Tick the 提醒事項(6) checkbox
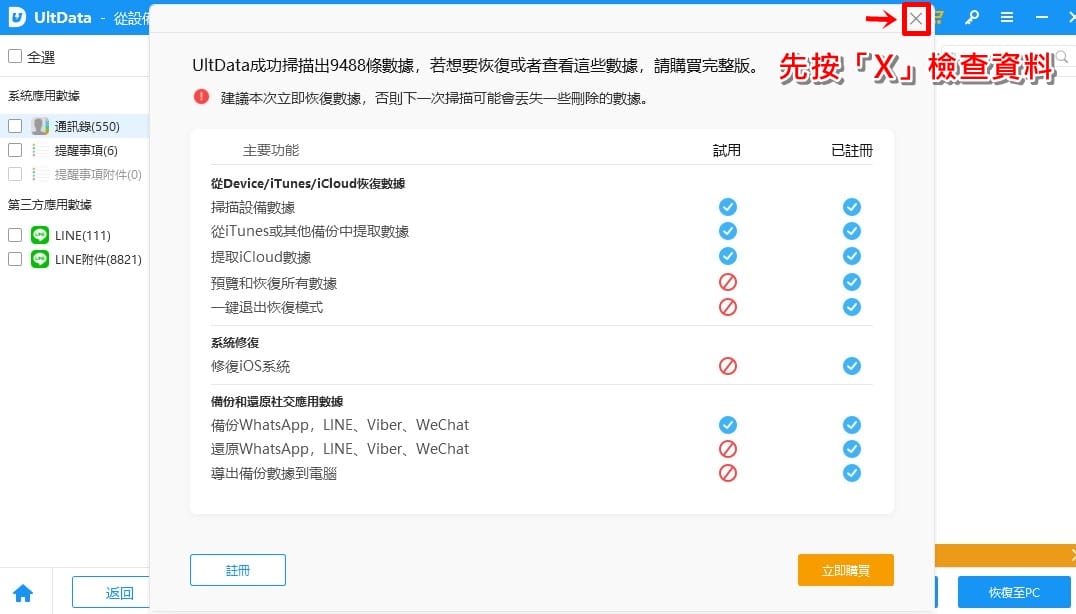This screenshot has width=1076, height=614. [x=15, y=150]
